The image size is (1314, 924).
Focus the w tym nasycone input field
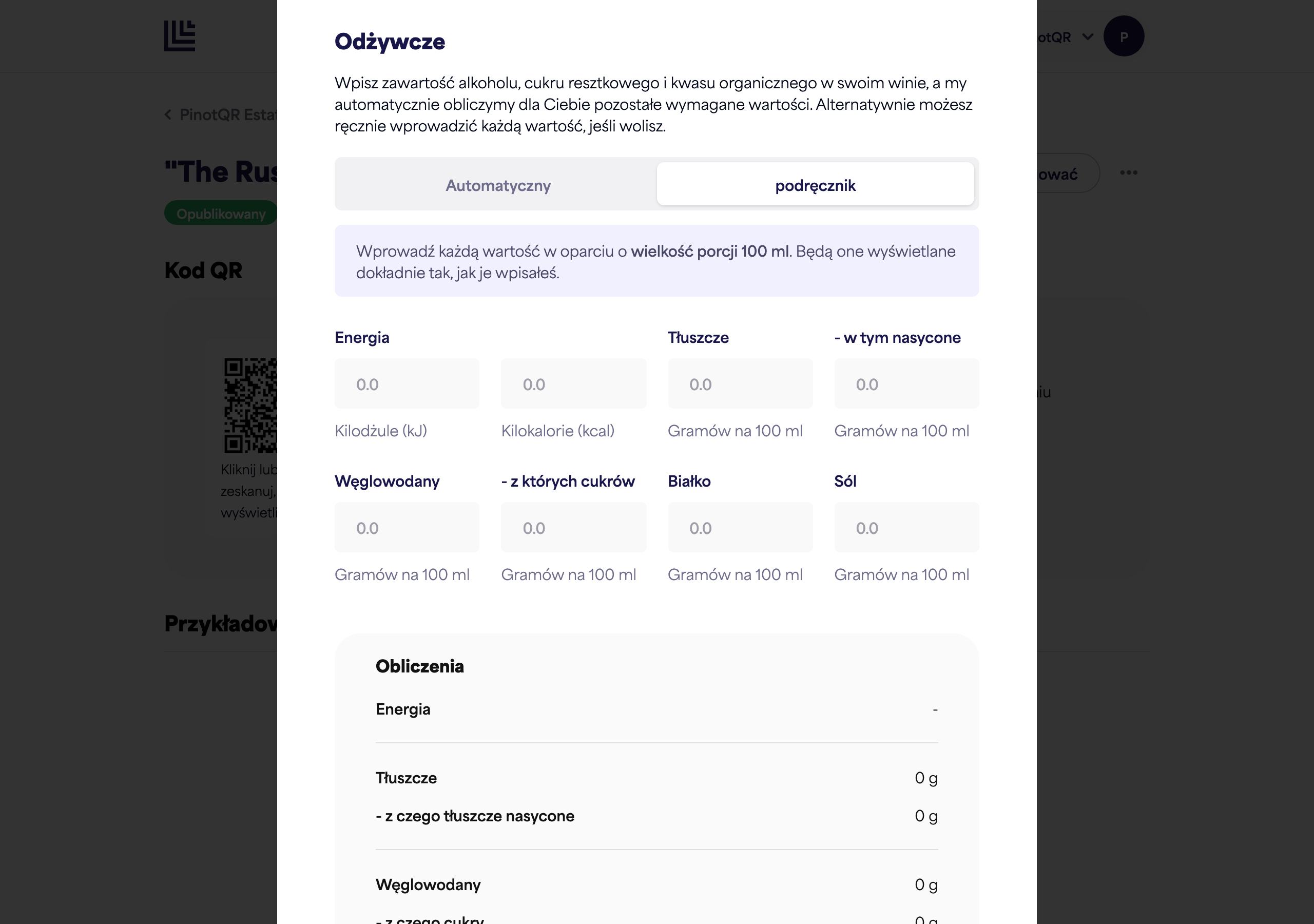(906, 383)
